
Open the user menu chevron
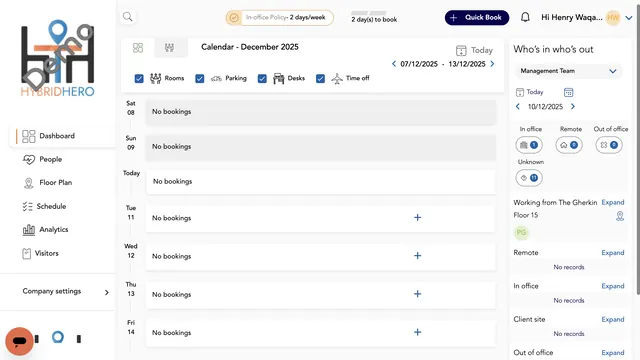coord(629,18)
